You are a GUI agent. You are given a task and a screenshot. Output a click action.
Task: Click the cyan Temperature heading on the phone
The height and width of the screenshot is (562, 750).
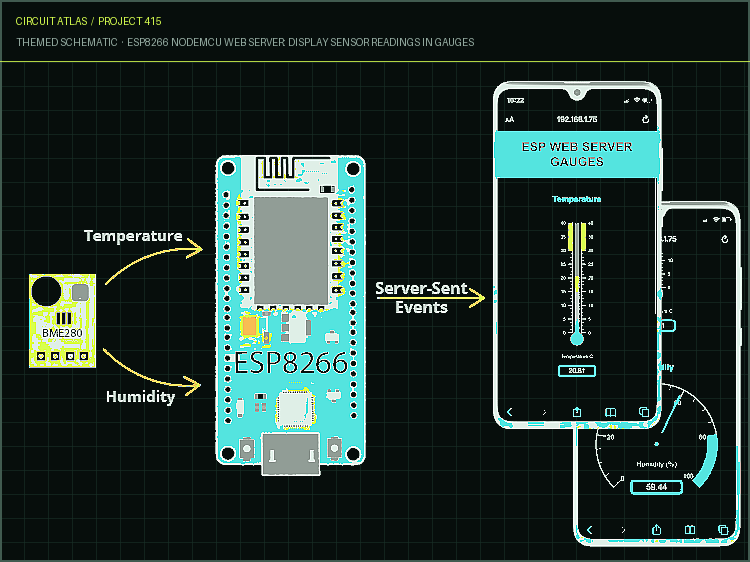577,199
